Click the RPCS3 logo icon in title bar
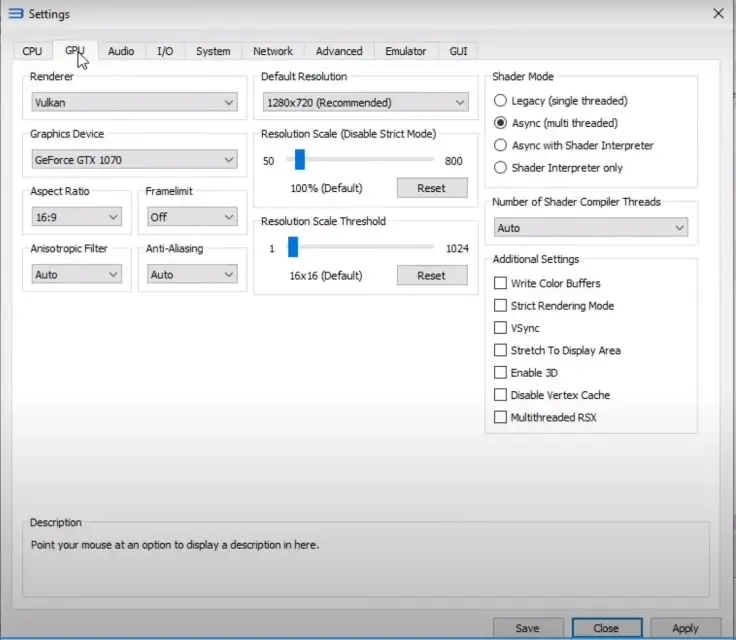 [16, 14]
